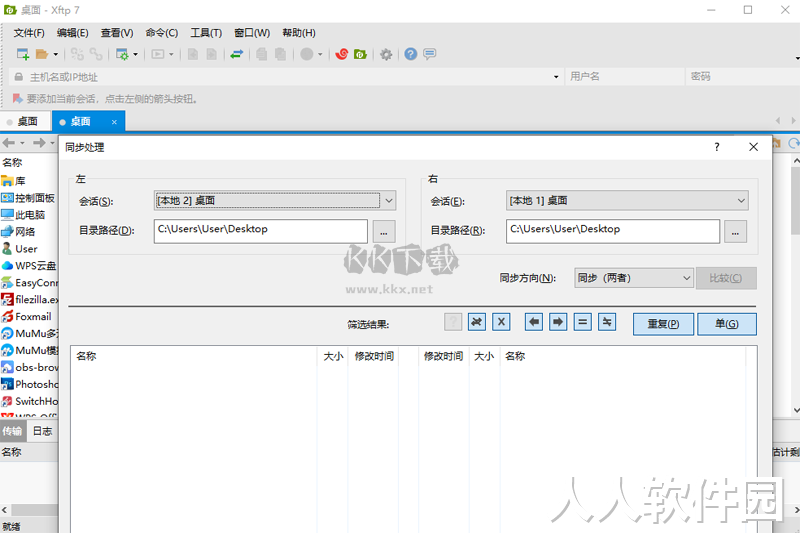This screenshot has height=533, width=800.
Task: Click the refresh icon in right pane
Action: click(794, 143)
